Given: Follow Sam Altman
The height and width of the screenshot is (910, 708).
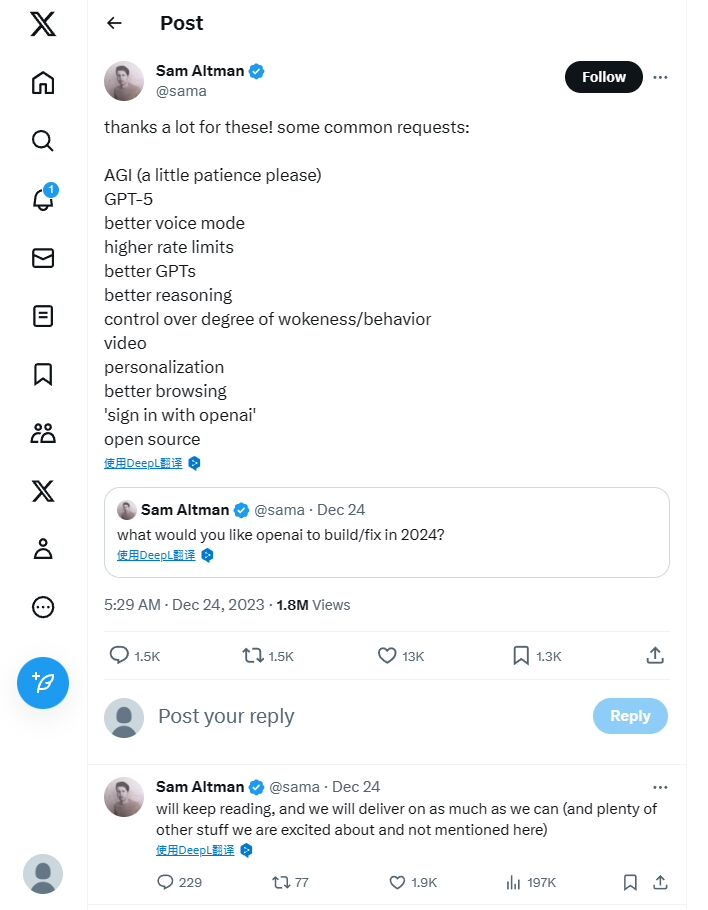Looking at the screenshot, I should pyautogui.click(x=603, y=77).
